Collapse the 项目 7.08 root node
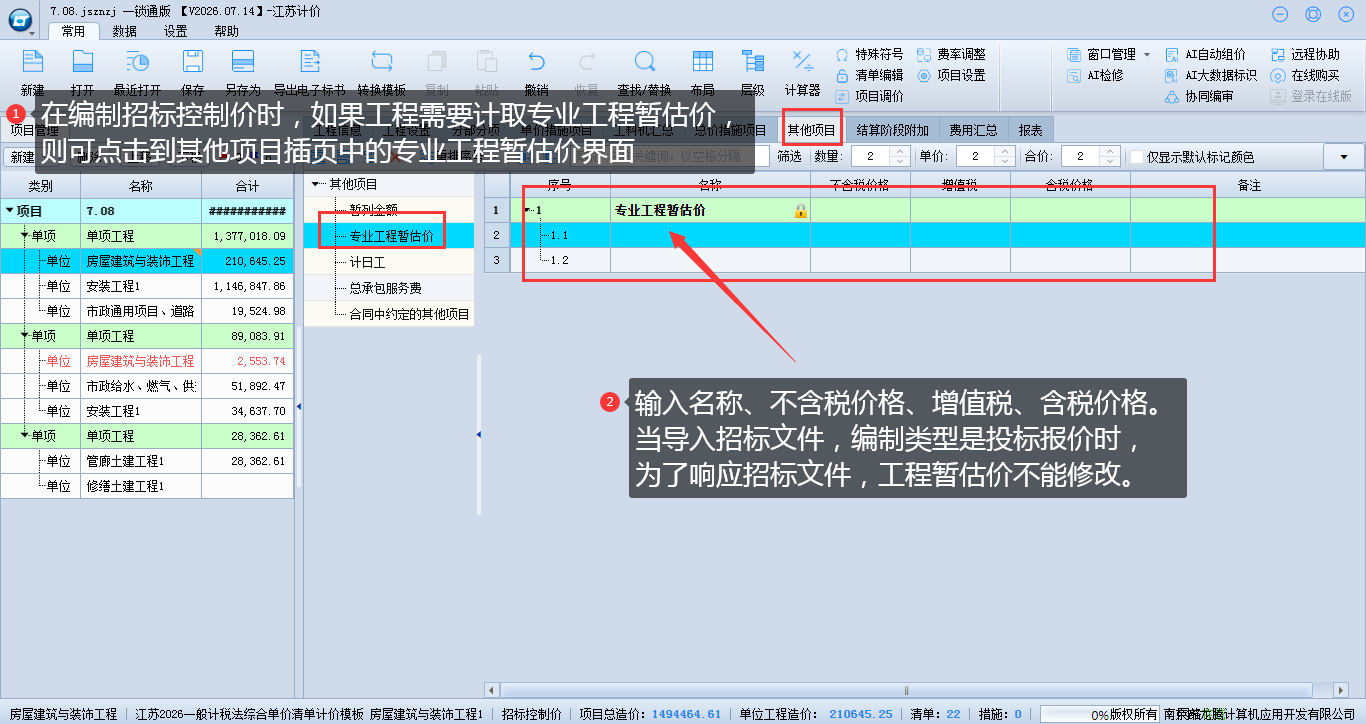Screen dimensions: 1366x724 (10, 211)
